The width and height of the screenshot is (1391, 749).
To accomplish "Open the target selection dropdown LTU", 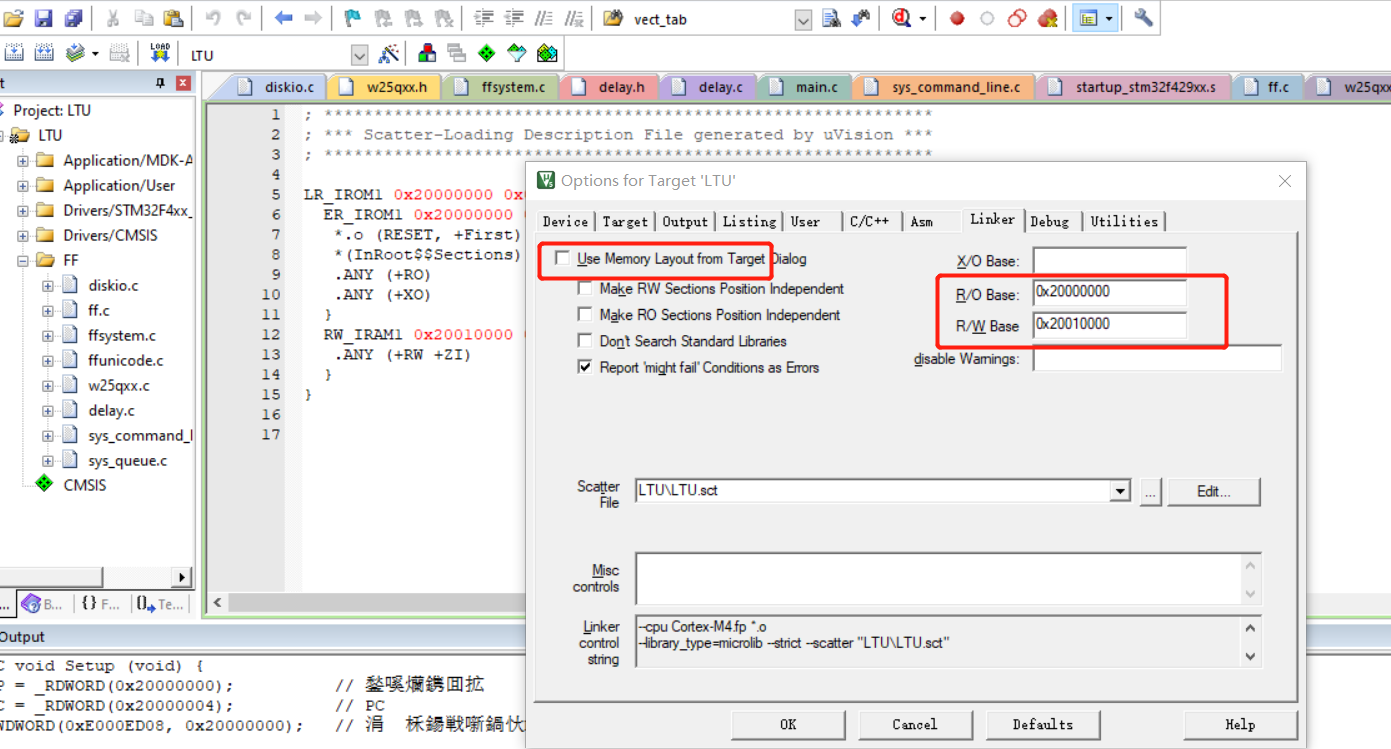I will [360, 55].
